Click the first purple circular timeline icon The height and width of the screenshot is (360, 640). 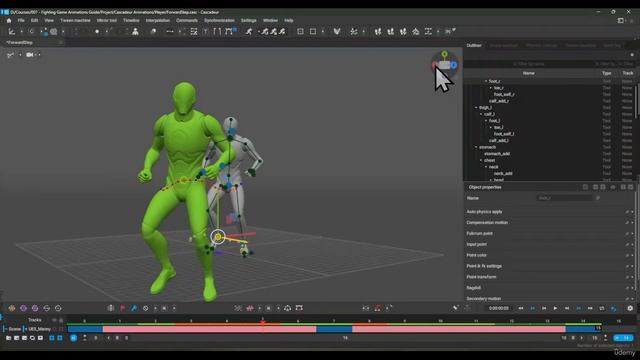(x=24, y=308)
